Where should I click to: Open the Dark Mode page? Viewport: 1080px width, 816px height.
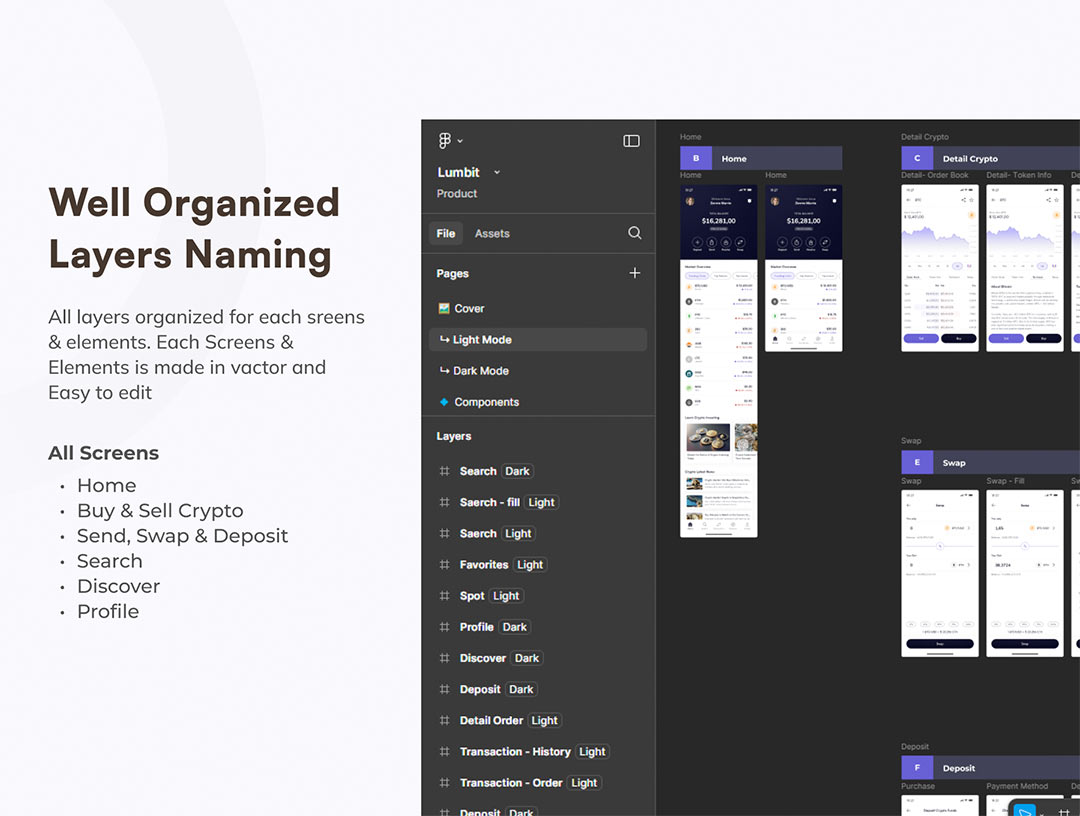pyautogui.click(x=480, y=371)
